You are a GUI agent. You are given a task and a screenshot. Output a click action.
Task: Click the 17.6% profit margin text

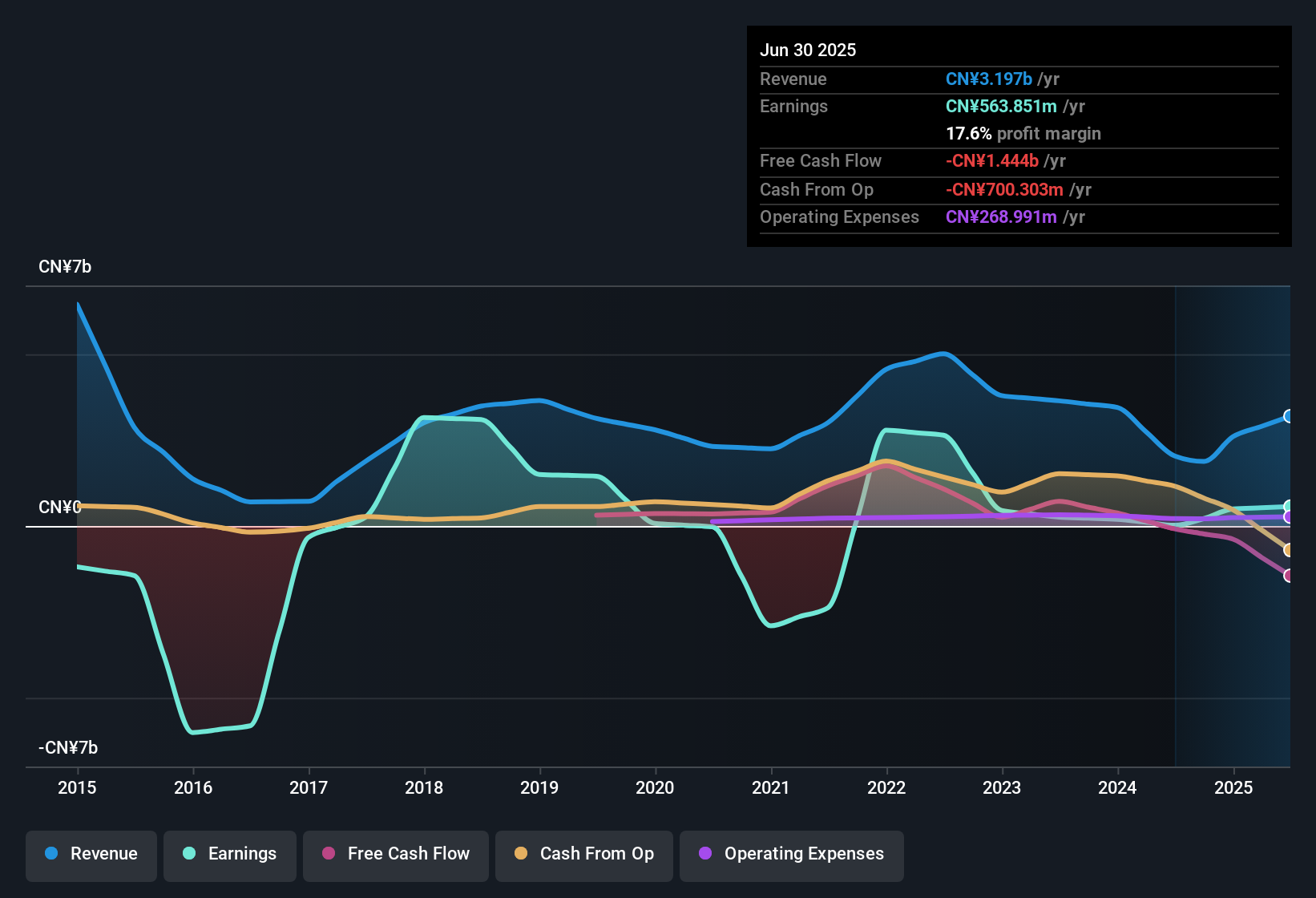[1023, 133]
